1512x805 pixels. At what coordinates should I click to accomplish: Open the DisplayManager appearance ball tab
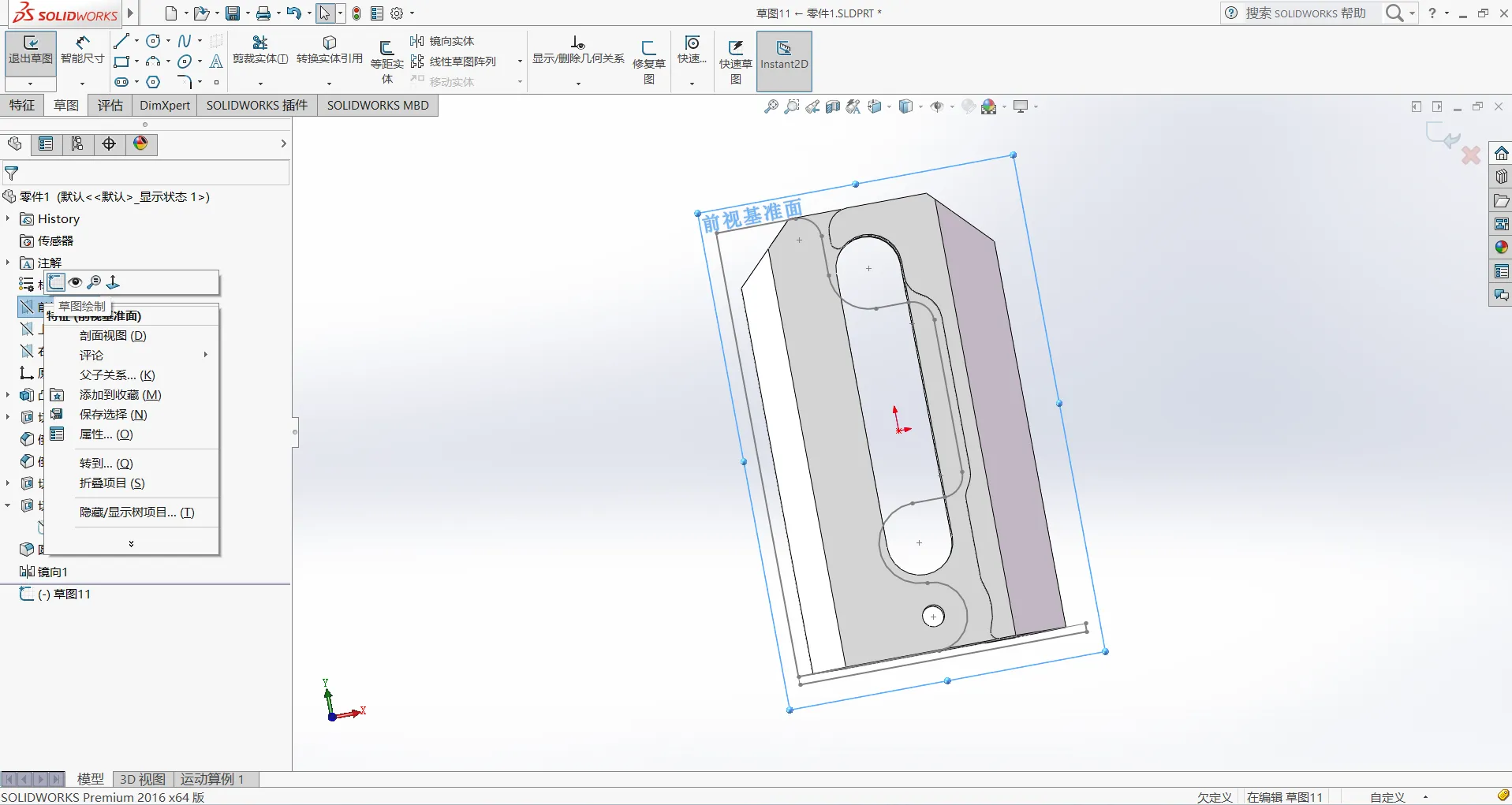point(140,143)
